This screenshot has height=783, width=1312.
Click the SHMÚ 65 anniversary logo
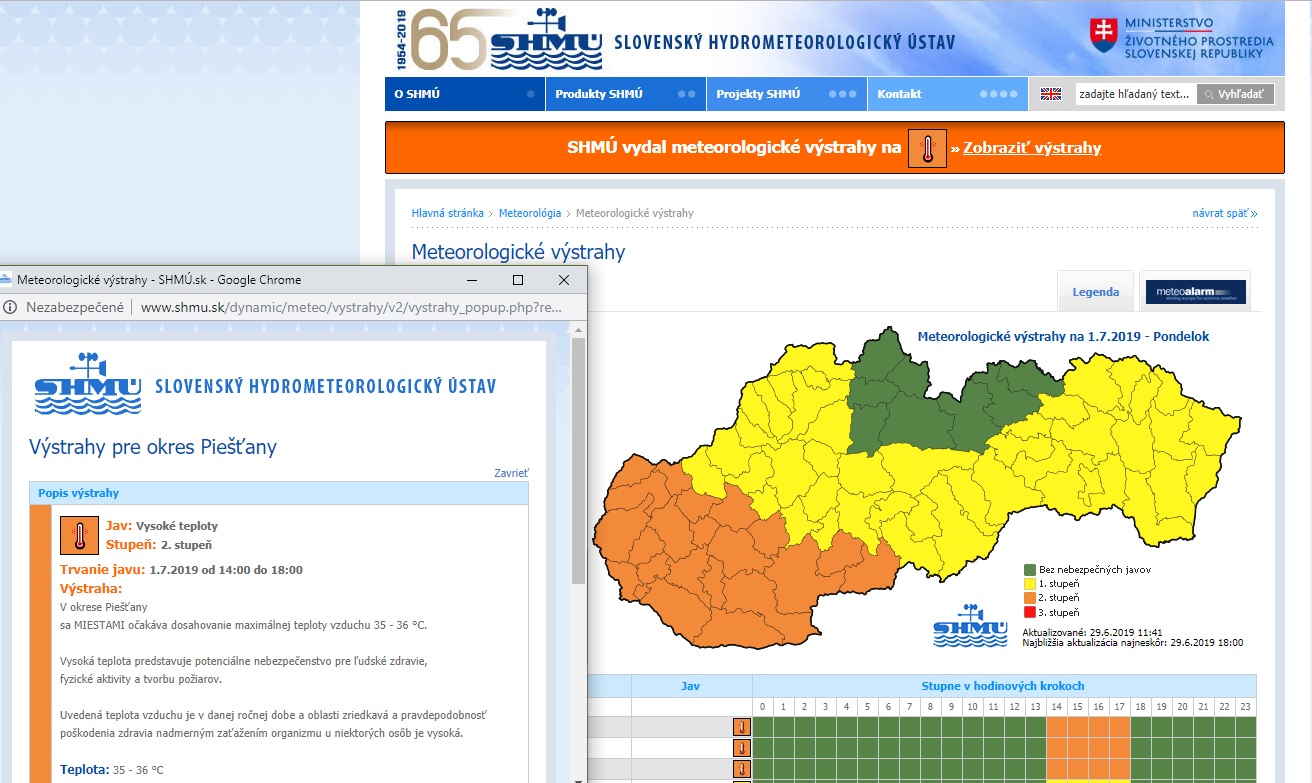499,38
